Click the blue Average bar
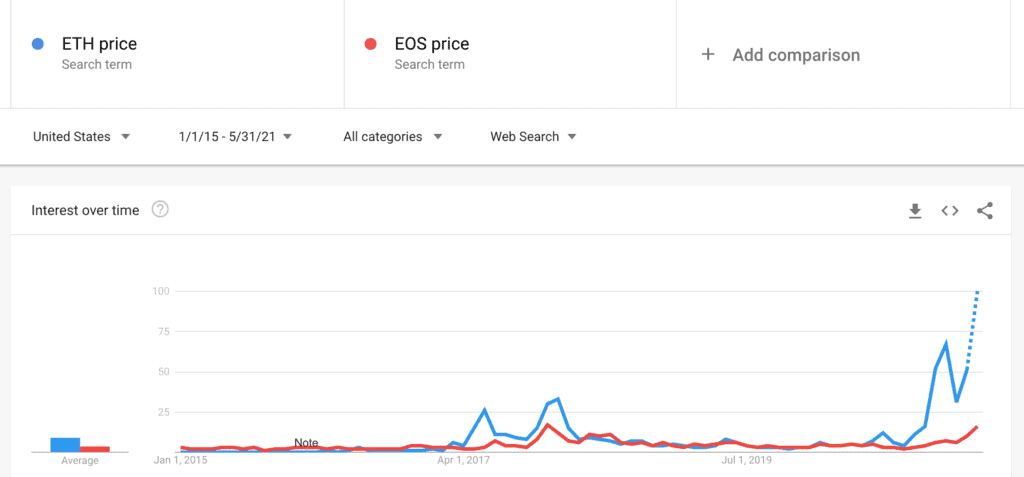 (x=65, y=445)
